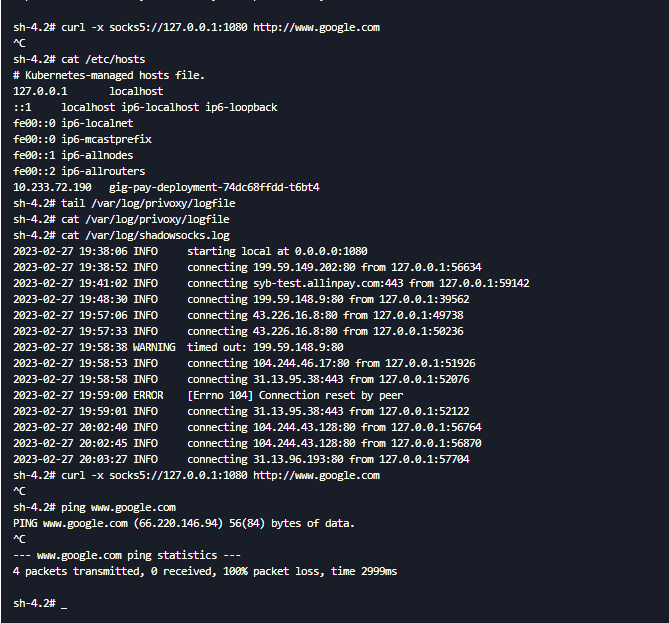This screenshot has height=623, width=669.
Task: Click the ip6-allrouters hosts entry
Action: pos(79,172)
